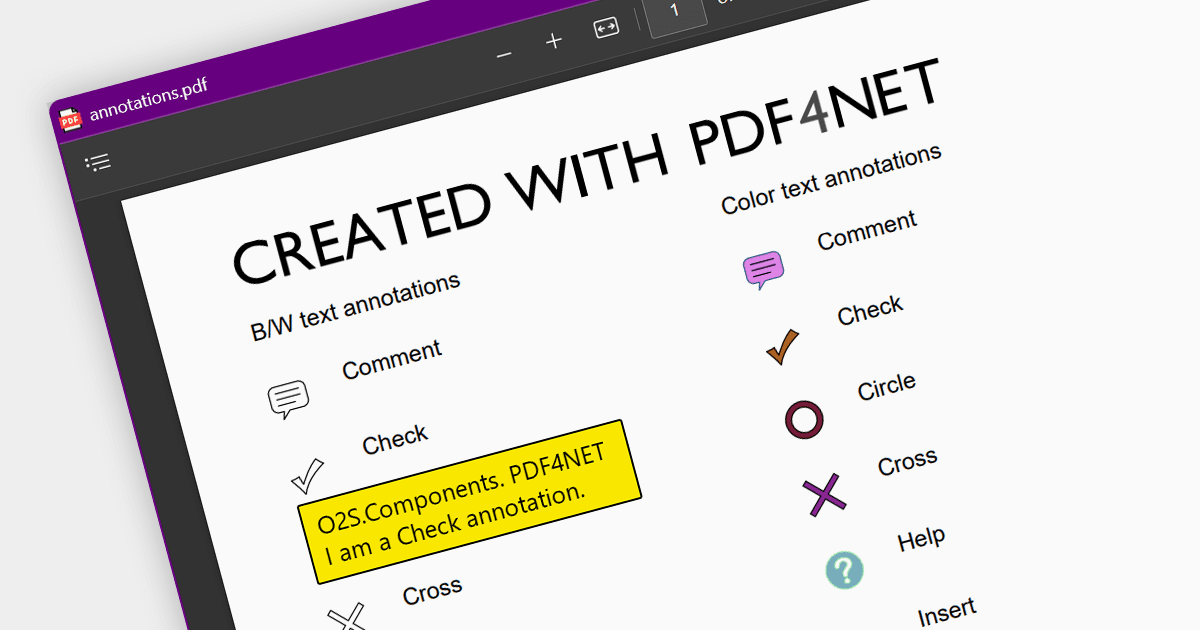Click the 'Cross' label under Color annotations
1200x630 pixels.
click(x=907, y=462)
